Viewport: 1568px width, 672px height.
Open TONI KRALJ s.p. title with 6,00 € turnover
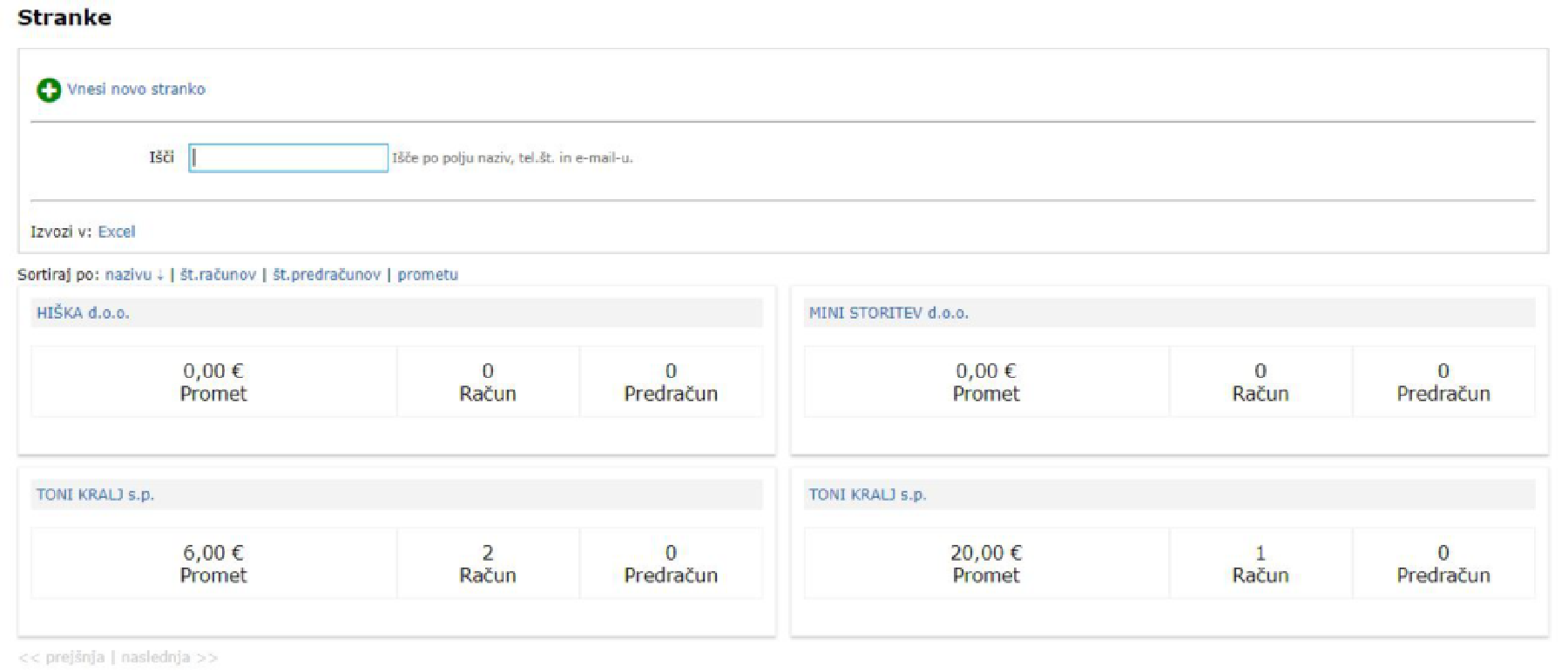pos(95,494)
